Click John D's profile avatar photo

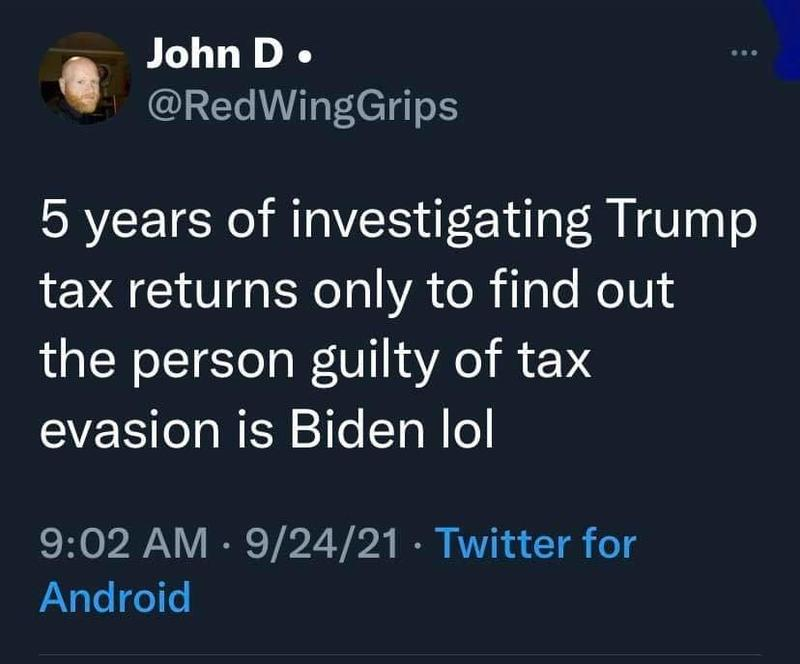tap(81, 82)
